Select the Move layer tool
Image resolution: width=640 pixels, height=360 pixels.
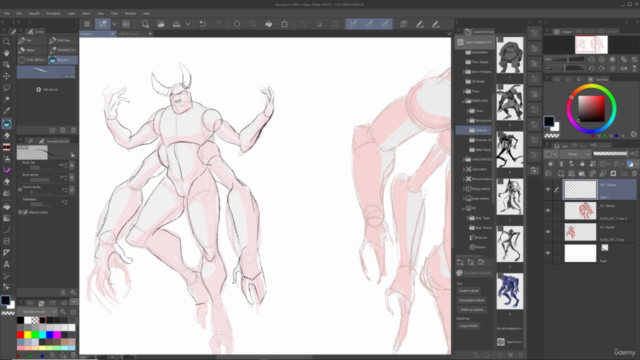[7, 76]
